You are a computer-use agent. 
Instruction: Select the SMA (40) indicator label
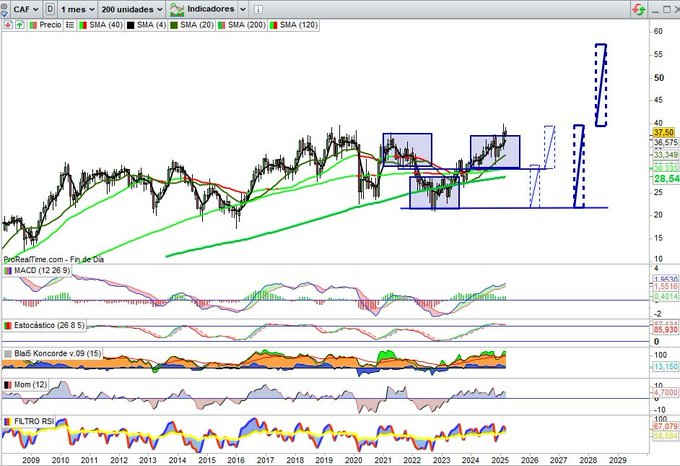106,25
